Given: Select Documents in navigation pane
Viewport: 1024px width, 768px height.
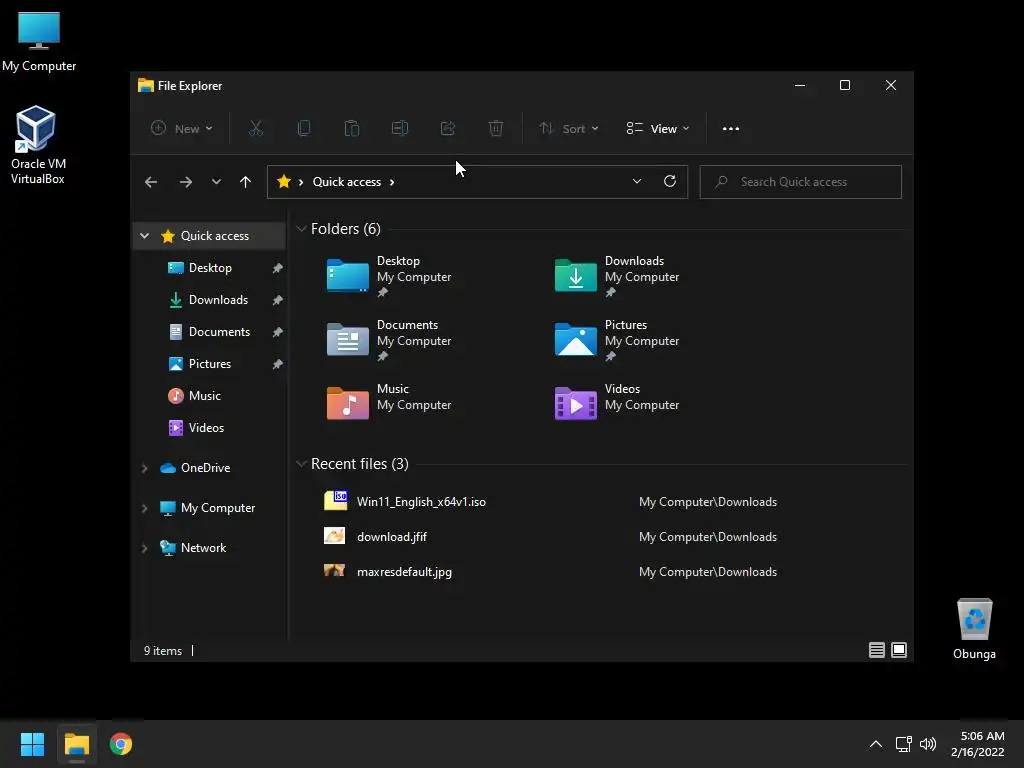Looking at the screenshot, I should point(219,332).
